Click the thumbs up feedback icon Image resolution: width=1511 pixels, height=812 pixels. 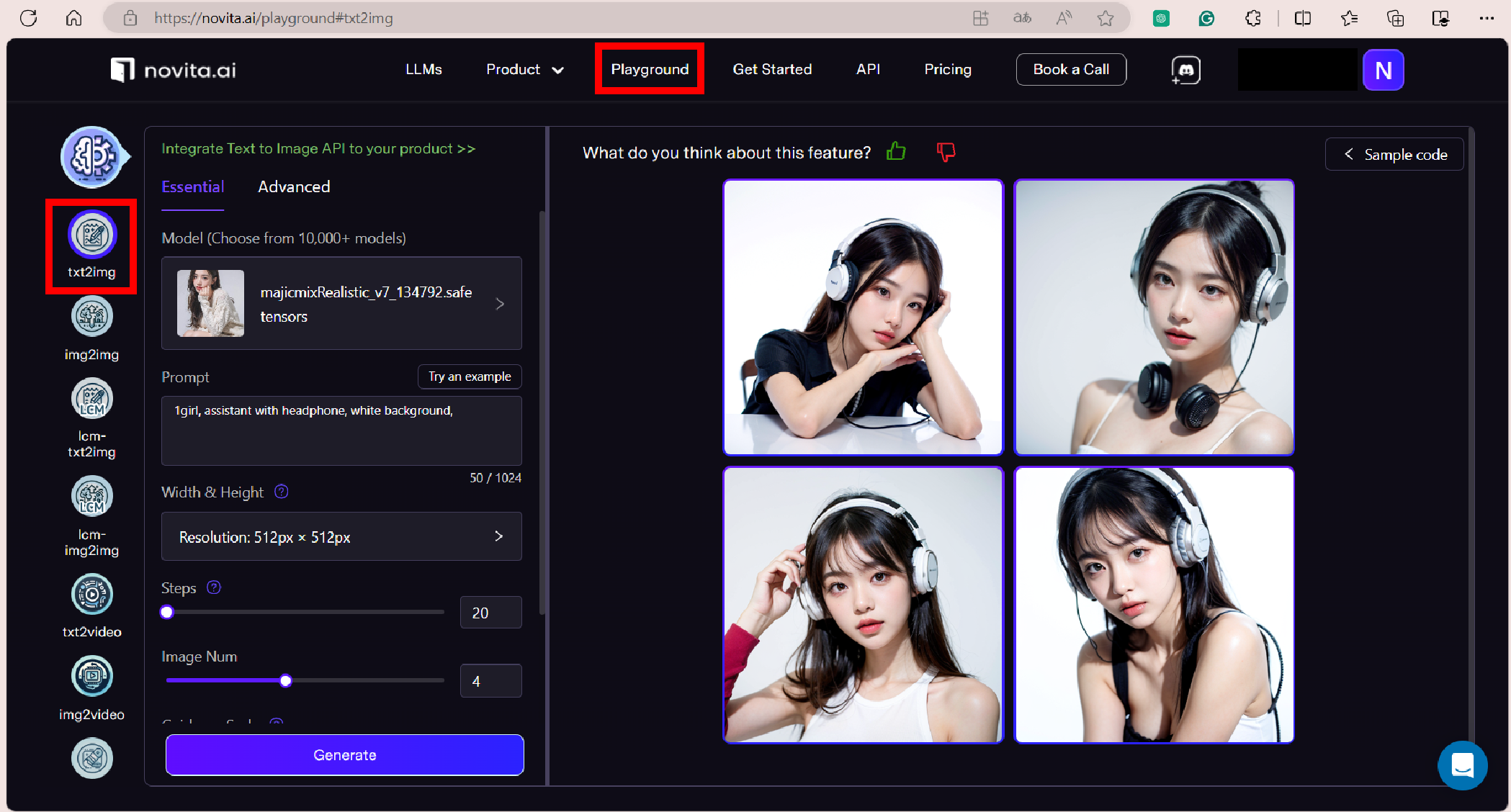896,152
